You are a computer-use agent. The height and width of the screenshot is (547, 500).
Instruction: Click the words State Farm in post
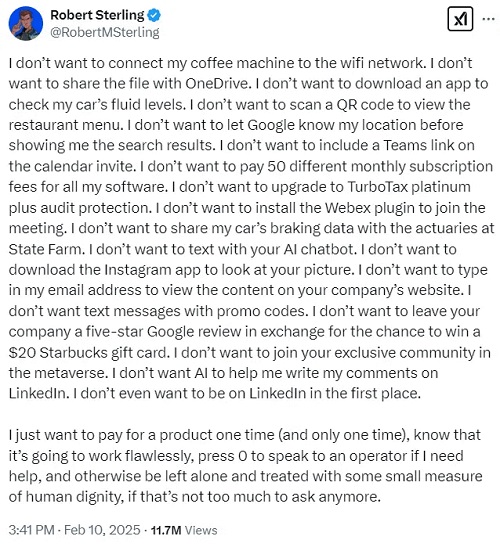click(46, 249)
